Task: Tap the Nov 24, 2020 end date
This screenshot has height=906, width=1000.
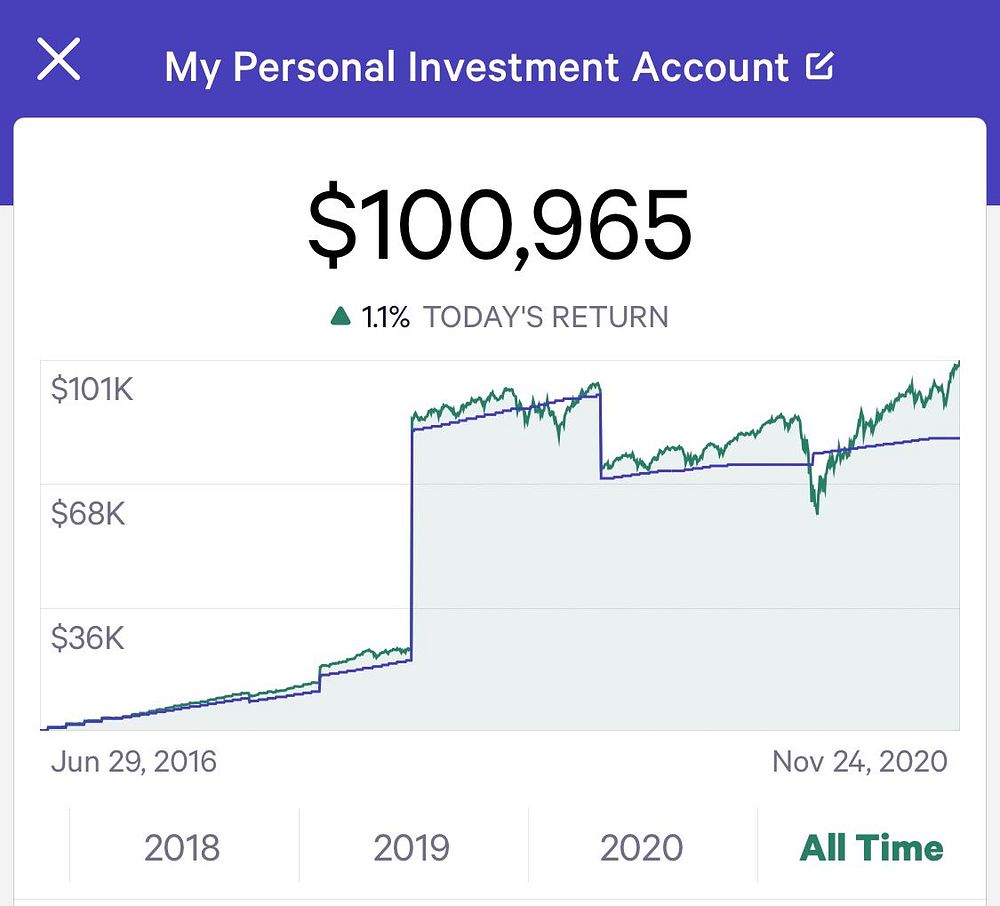Action: pos(859,761)
